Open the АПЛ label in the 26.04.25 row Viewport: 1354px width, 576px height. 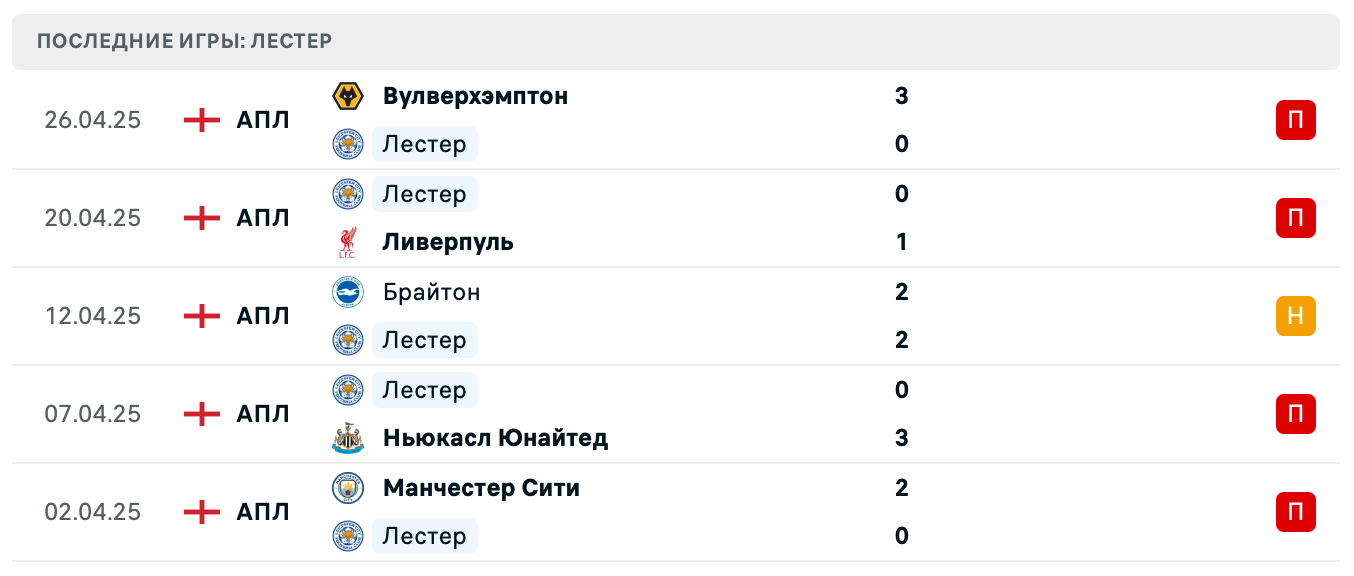point(262,119)
